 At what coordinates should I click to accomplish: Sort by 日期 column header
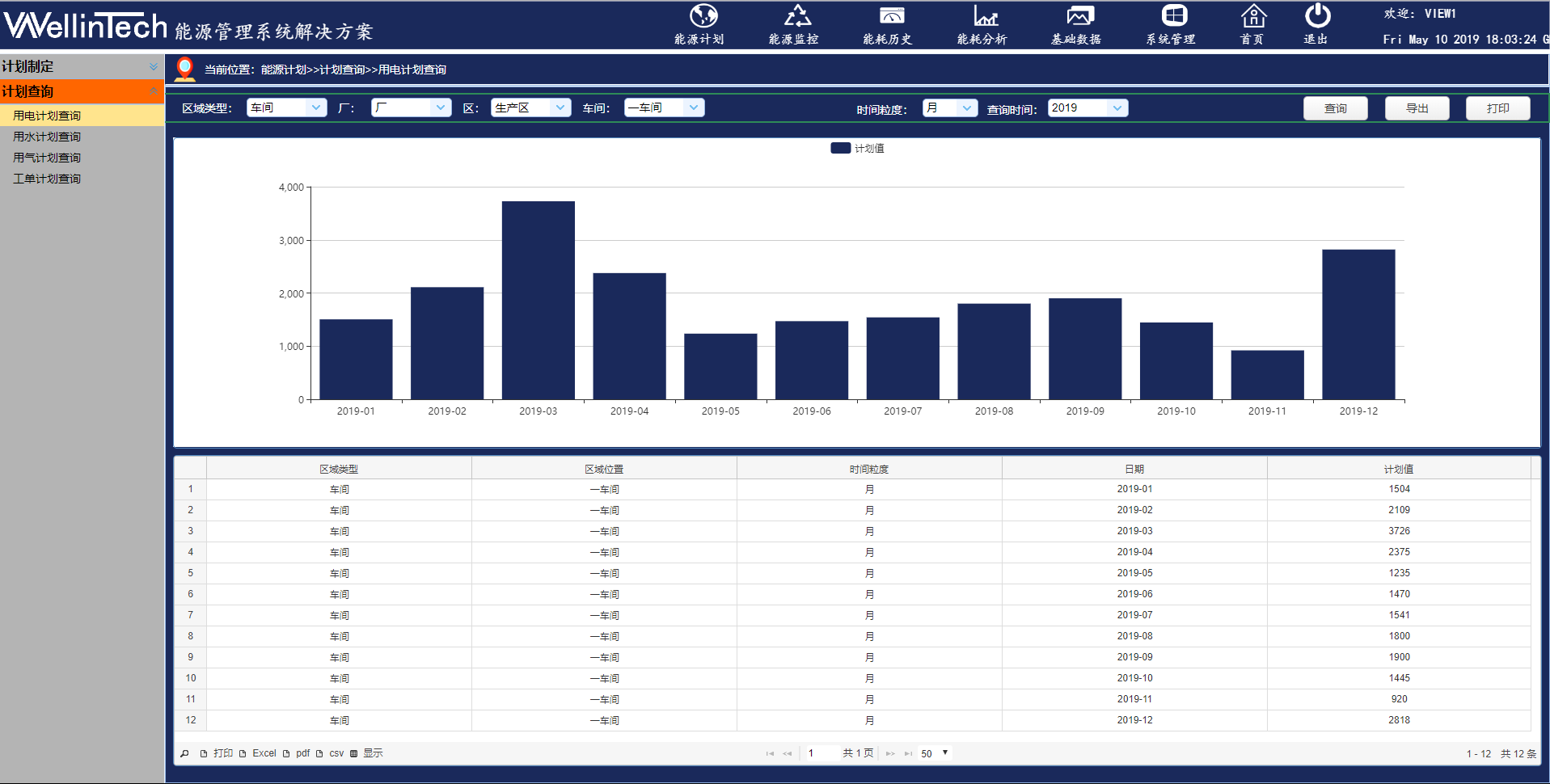[x=1134, y=469]
